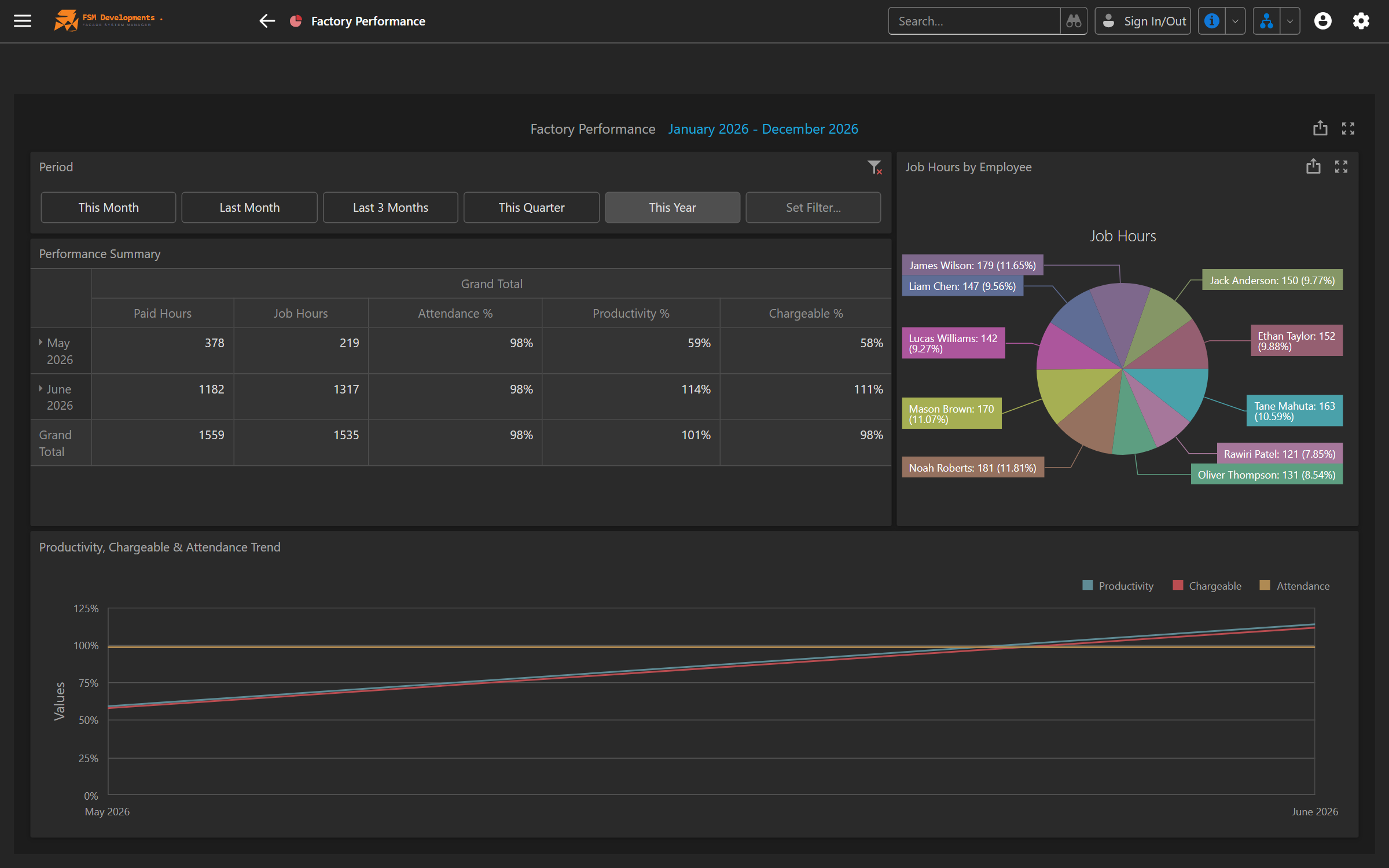This screenshot has height=868, width=1389.
Task: Open the Set Filter... button
Action: pyautogui.click(x=813, y=207)
